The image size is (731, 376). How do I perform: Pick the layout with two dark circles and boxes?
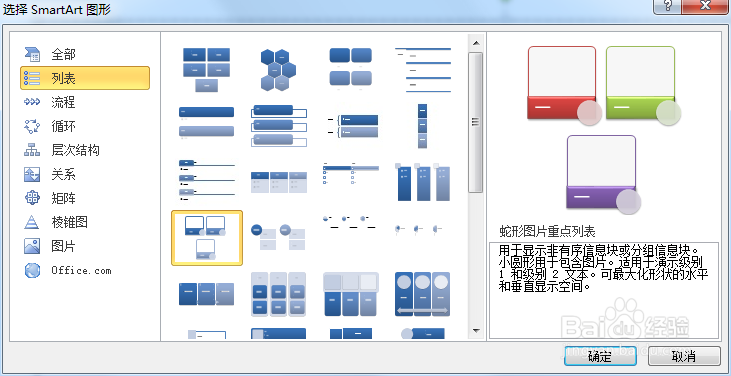279,237
